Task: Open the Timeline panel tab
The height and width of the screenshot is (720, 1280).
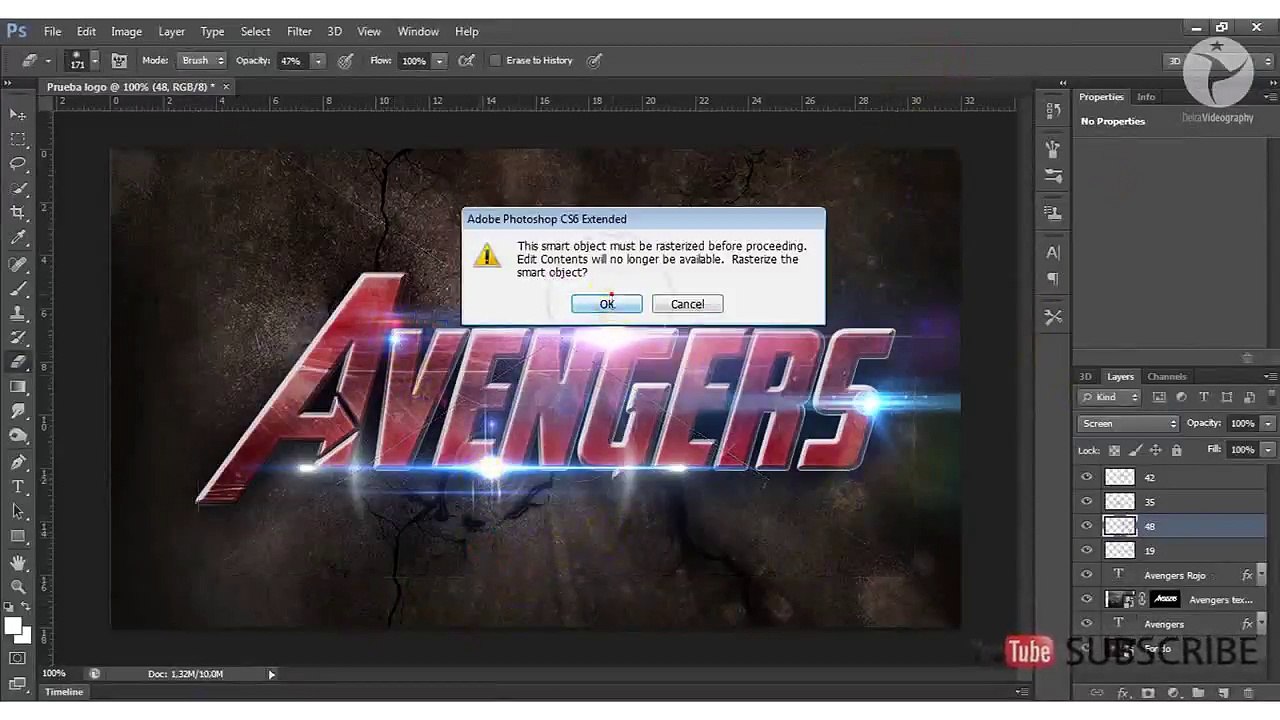Action: click(x=64, y=692)
